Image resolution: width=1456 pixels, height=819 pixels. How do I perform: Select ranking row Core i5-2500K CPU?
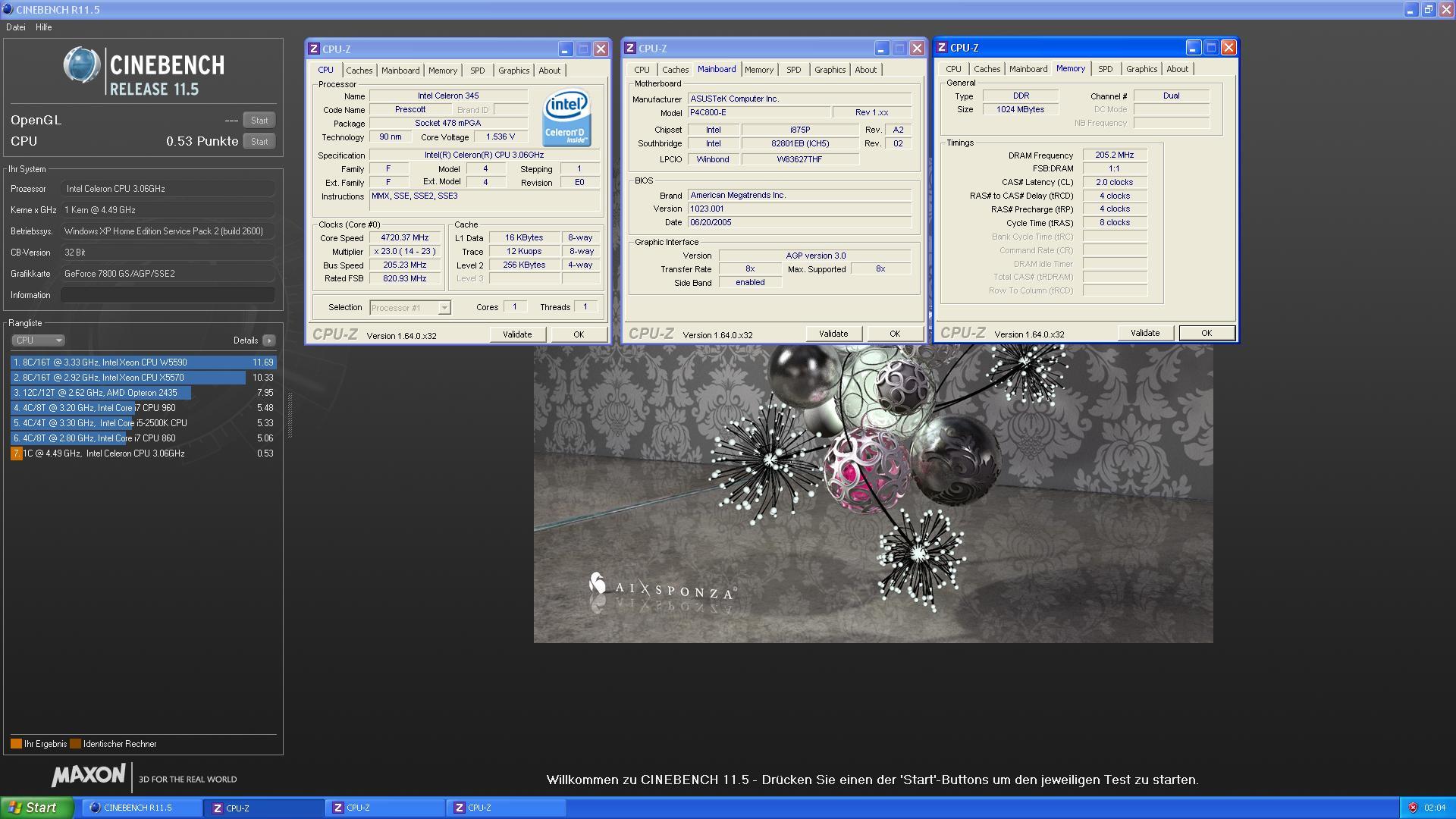tap(143, 423)
